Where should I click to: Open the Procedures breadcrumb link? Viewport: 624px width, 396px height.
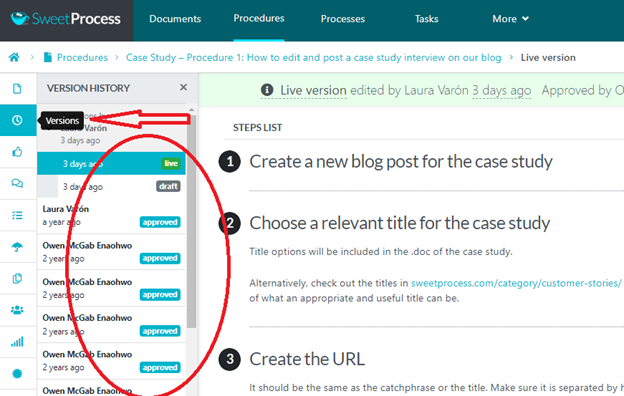pyautogui.click(x=82, y=57)
